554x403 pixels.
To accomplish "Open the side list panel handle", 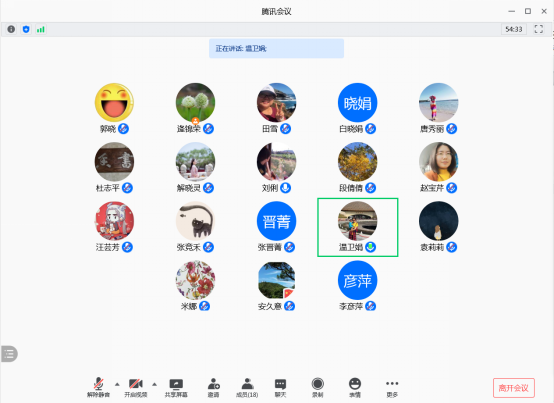I will pyautogui.click(x=9, y=354).
